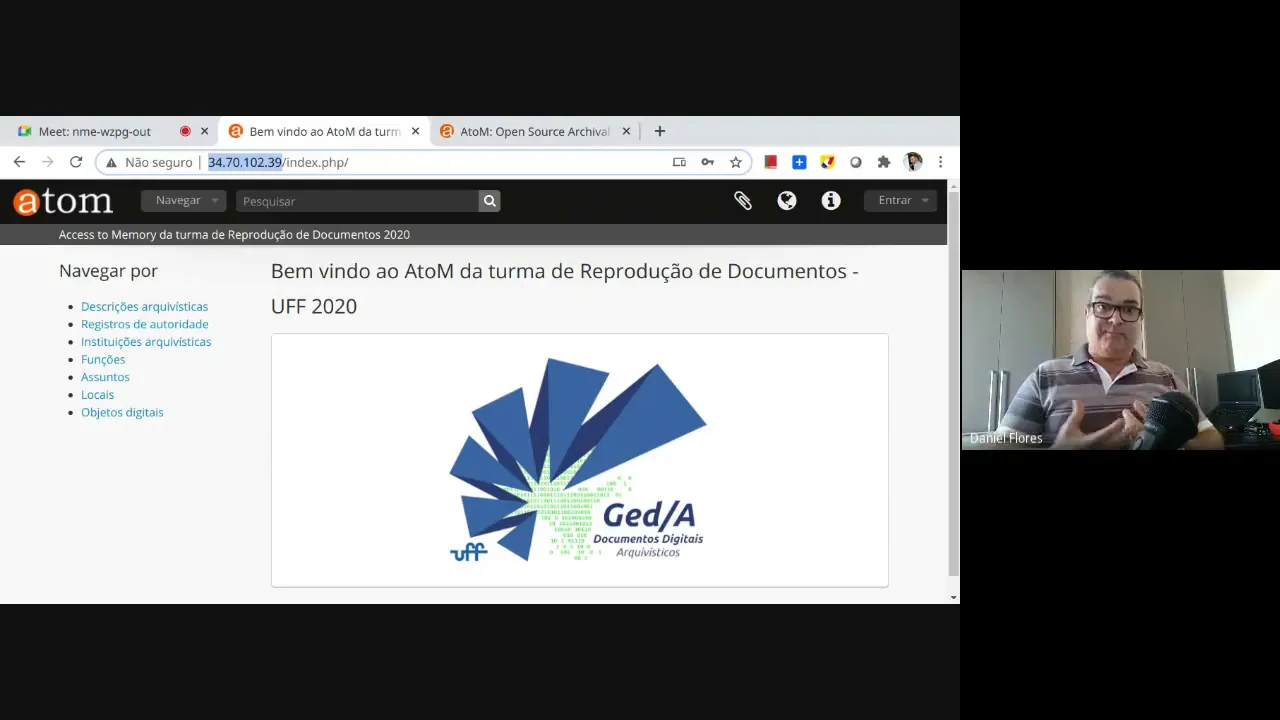Open the yellow shield extension icon
This screenshot has height=720, width=1280.
827,162
